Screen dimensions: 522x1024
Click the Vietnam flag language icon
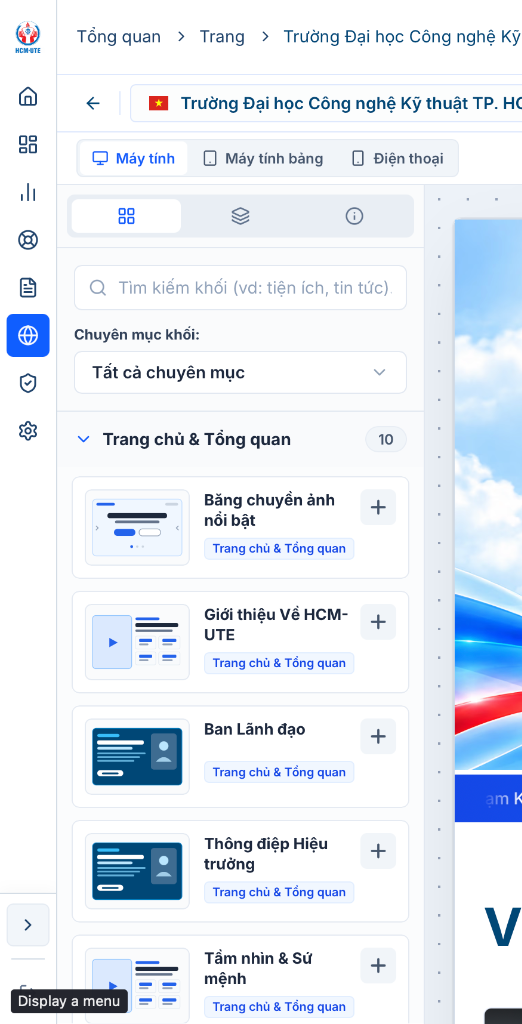(x=159, y=103)
